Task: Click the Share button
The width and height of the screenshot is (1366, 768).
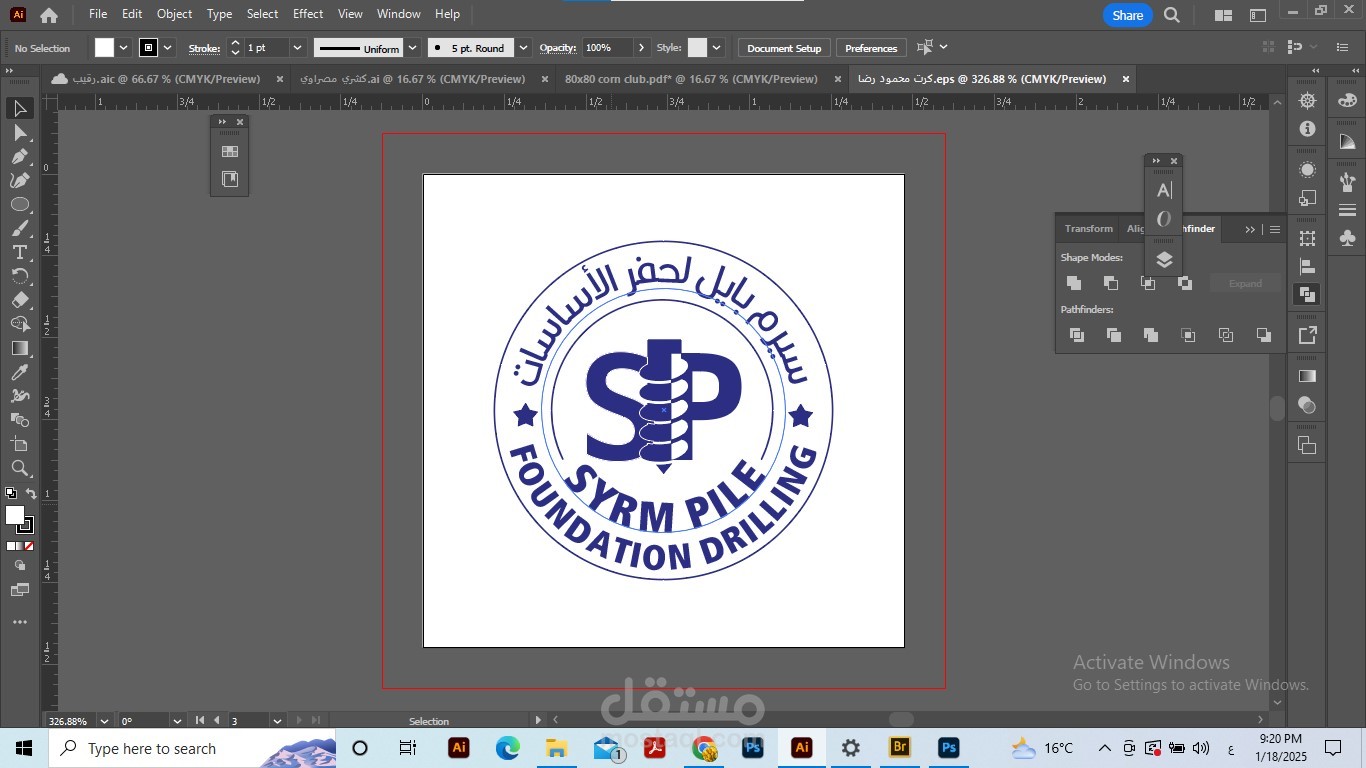Action: [1127, 15]
